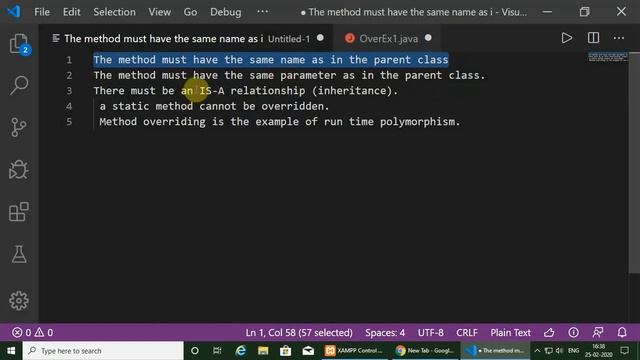This screenshot has width=640, height=360.
Task: Click the thumbs up icon in status bar
Action: point(549,333)
